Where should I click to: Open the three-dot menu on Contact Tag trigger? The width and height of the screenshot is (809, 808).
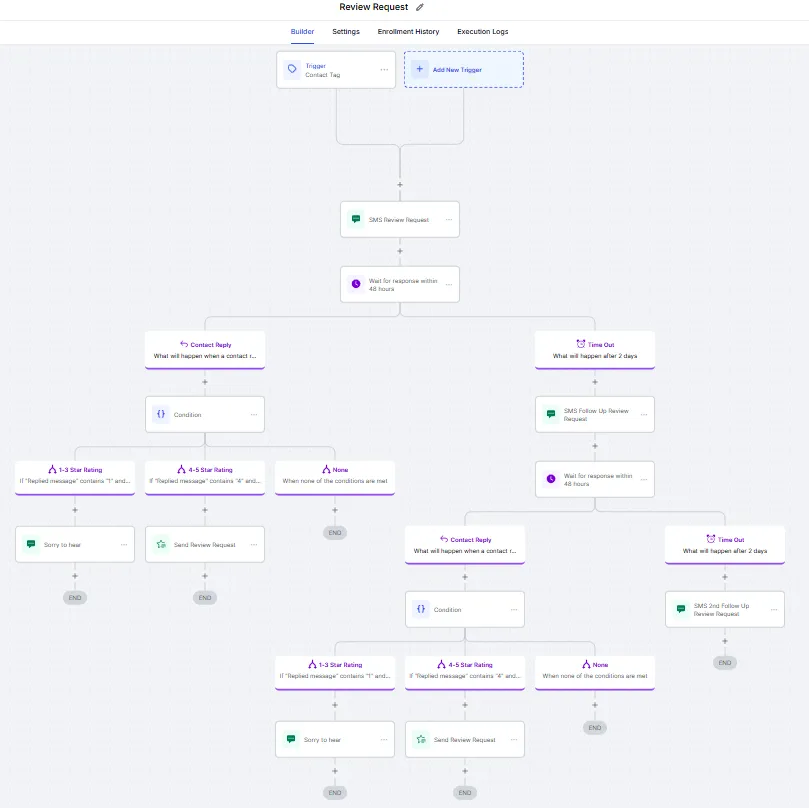(x=384, y=70)
